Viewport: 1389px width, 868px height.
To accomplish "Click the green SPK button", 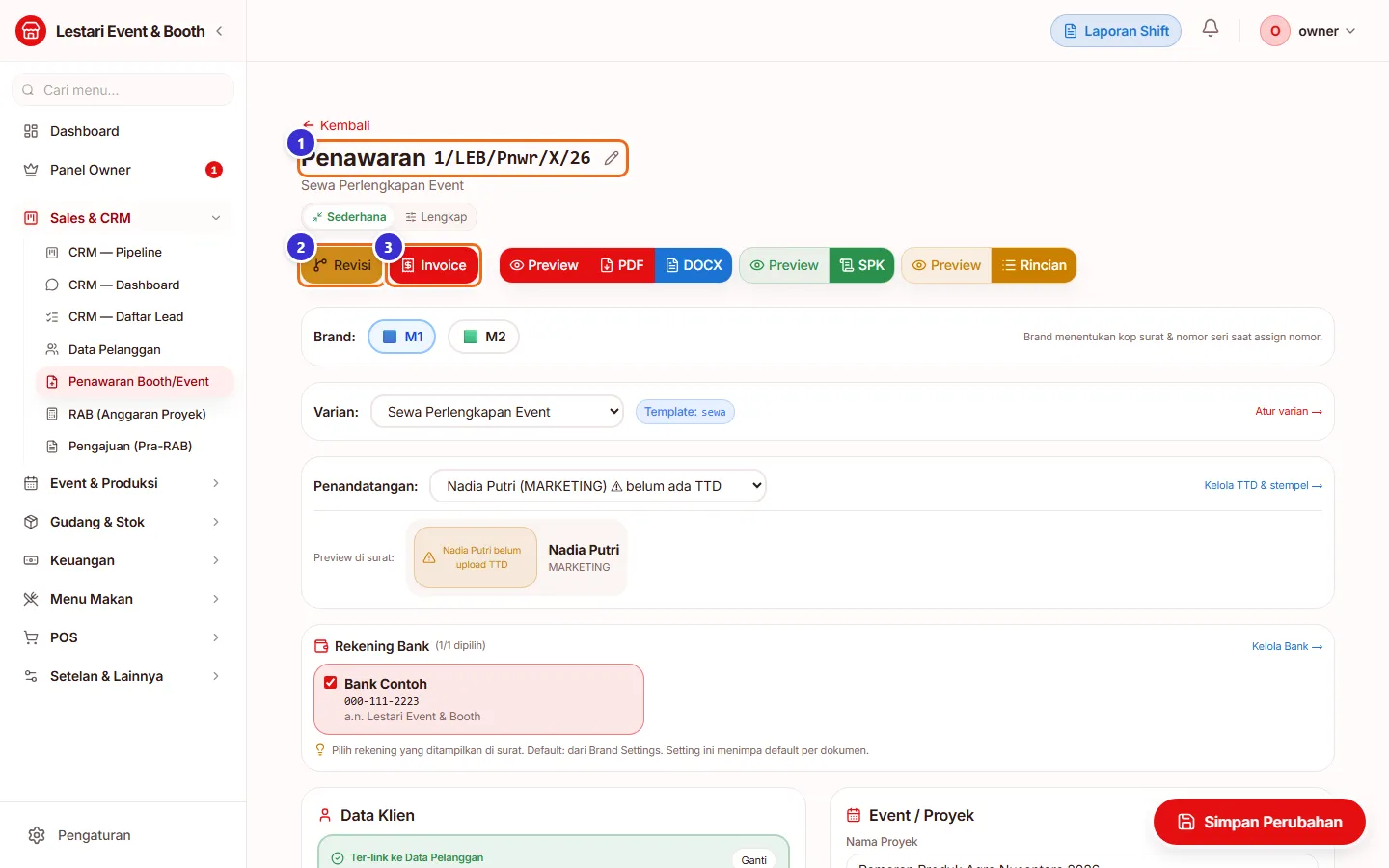I will [861, 265].
